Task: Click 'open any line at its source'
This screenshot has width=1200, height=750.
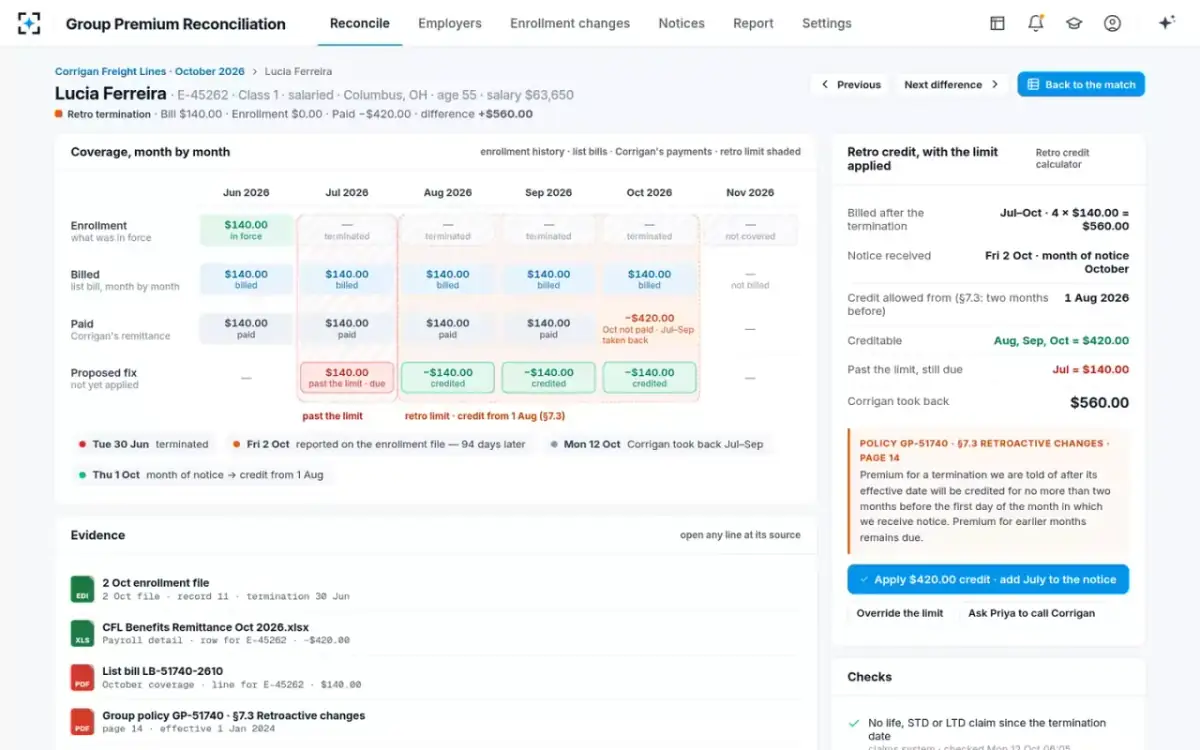Action: (x=740, y=535)
